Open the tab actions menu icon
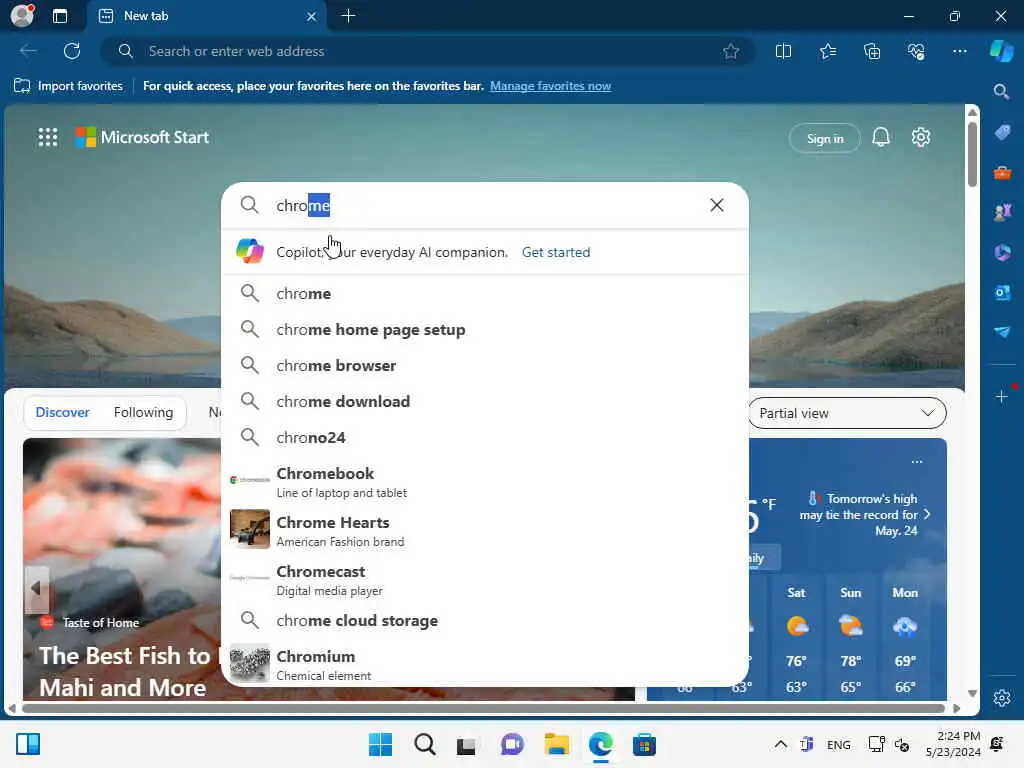Image resolution: width=1024 pixels, height=768 pixels. click(59, 16)
